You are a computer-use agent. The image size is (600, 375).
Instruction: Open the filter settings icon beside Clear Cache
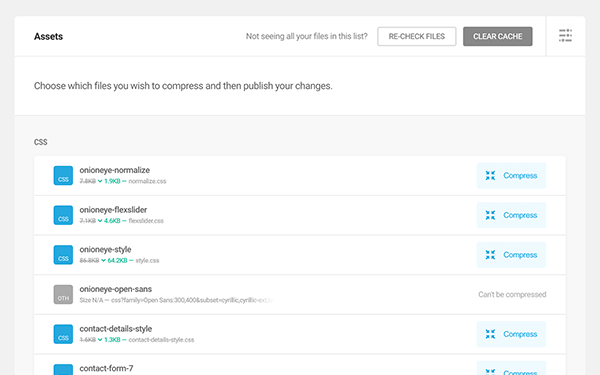(x=565, y=36)
